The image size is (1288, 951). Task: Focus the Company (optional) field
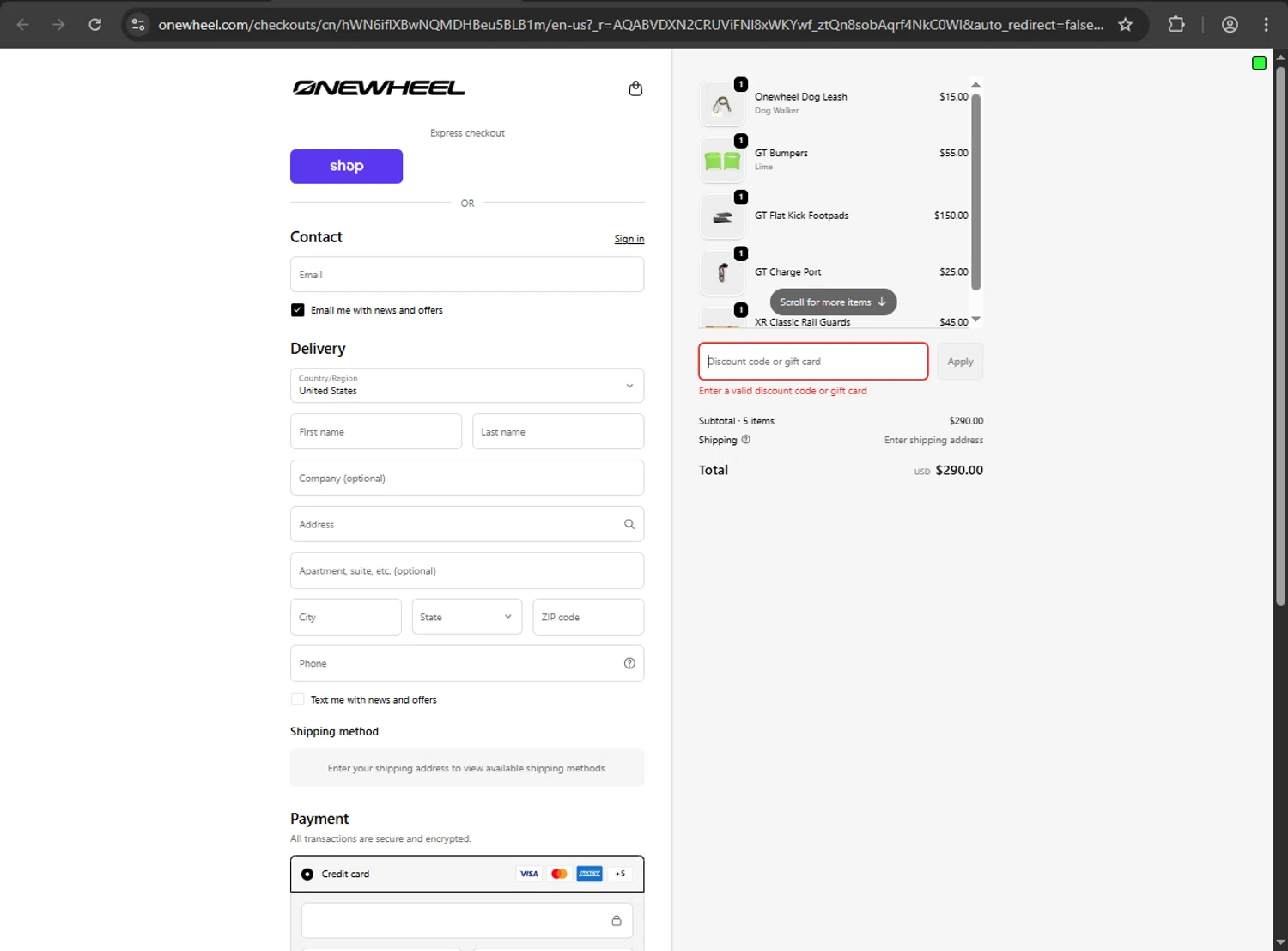click(x=467, y=478)
